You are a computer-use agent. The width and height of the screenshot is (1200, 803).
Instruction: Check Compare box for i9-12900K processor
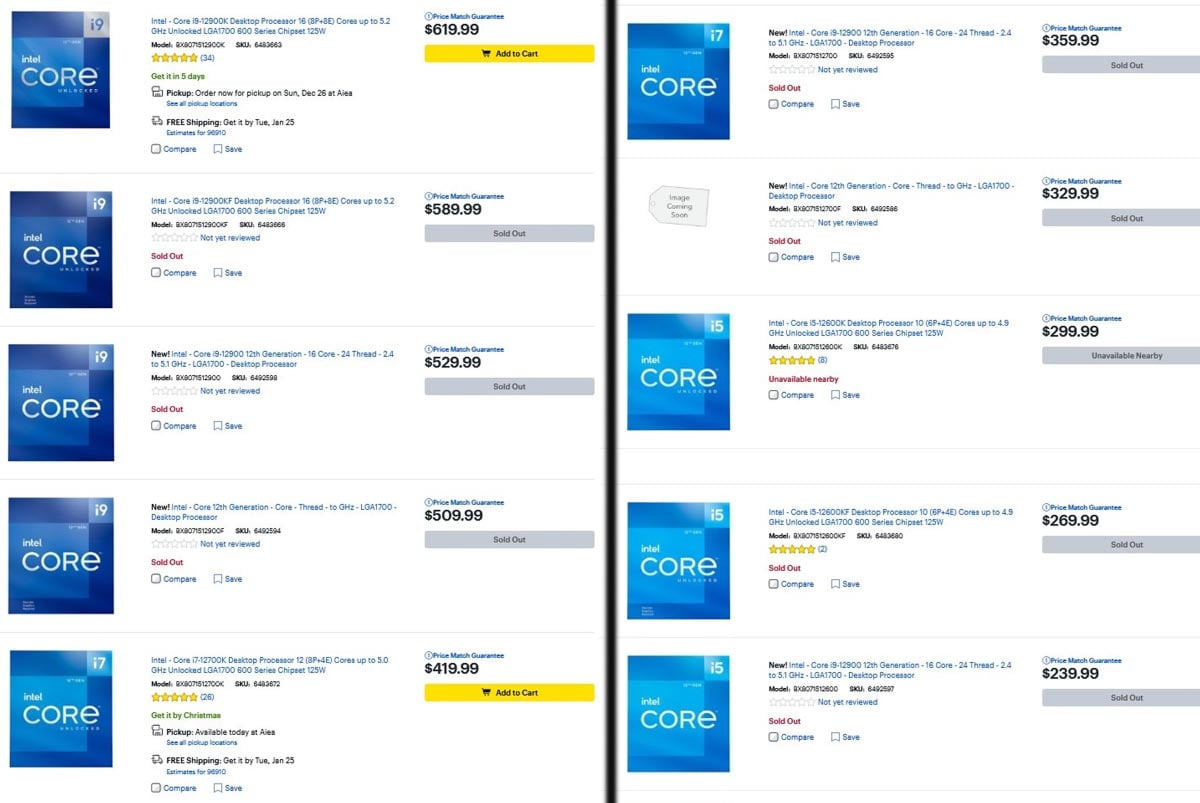click(156, 149)
